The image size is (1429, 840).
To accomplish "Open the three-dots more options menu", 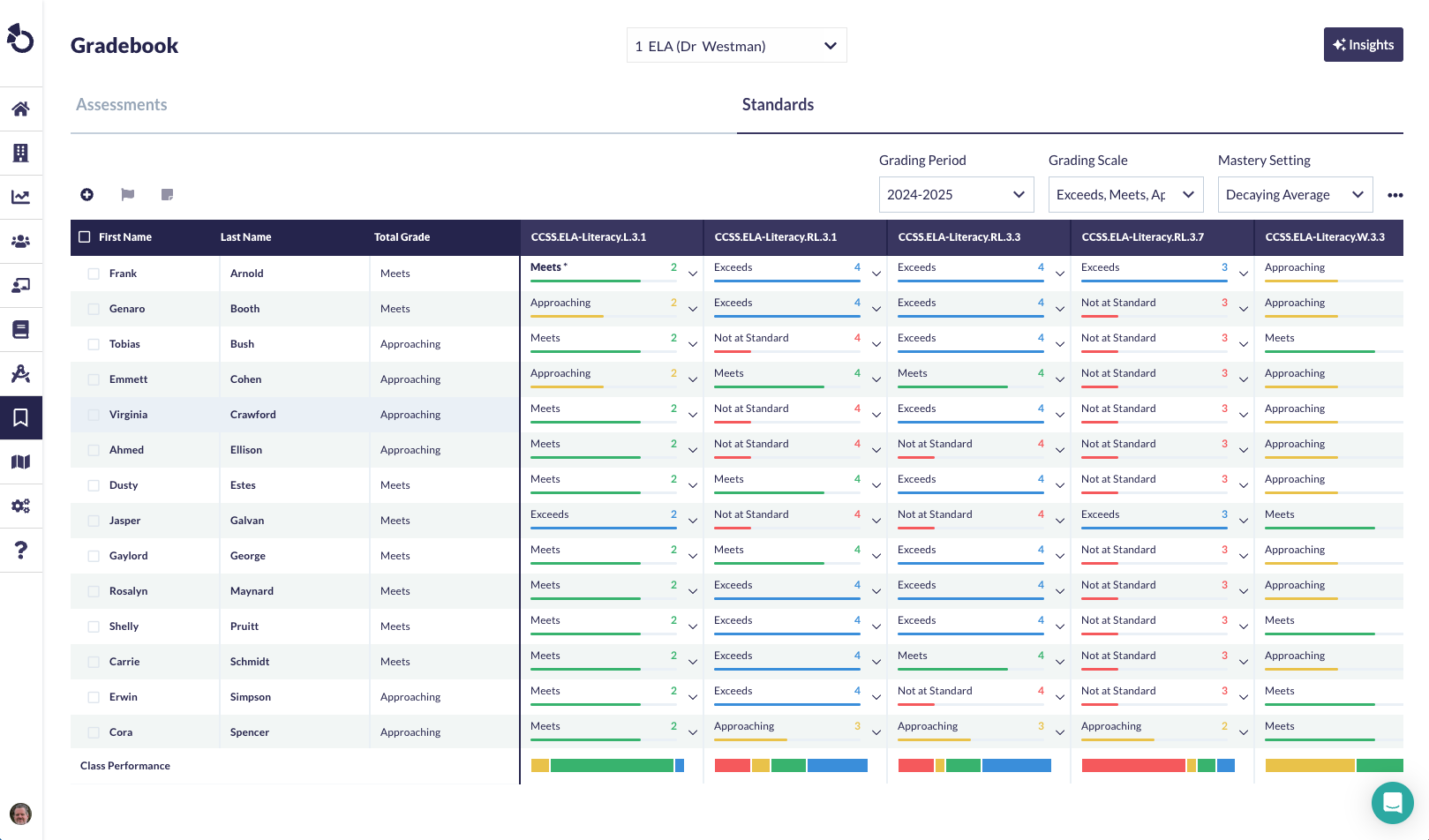I will [x=1395, y=195].
